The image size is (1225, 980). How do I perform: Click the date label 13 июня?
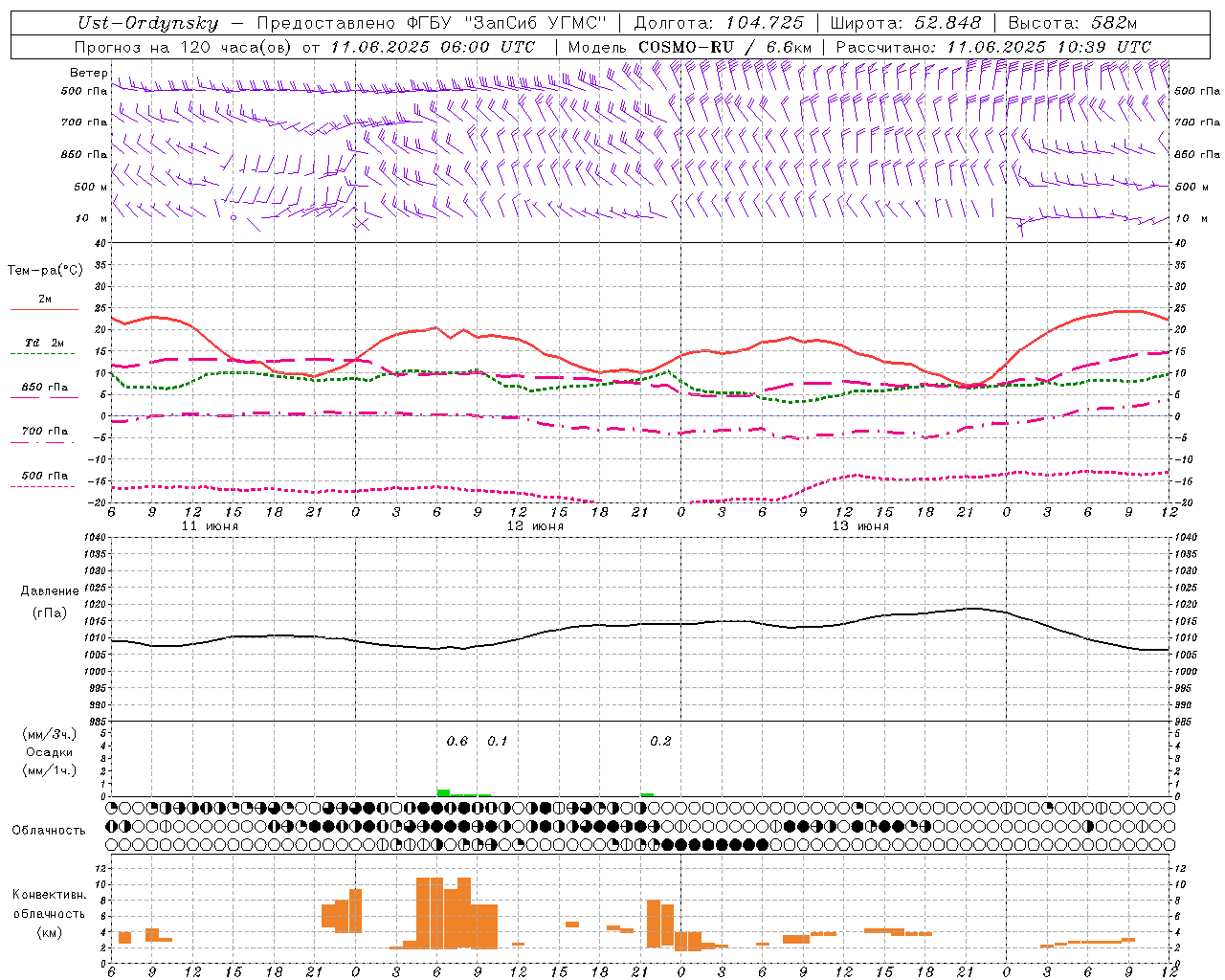860,526
